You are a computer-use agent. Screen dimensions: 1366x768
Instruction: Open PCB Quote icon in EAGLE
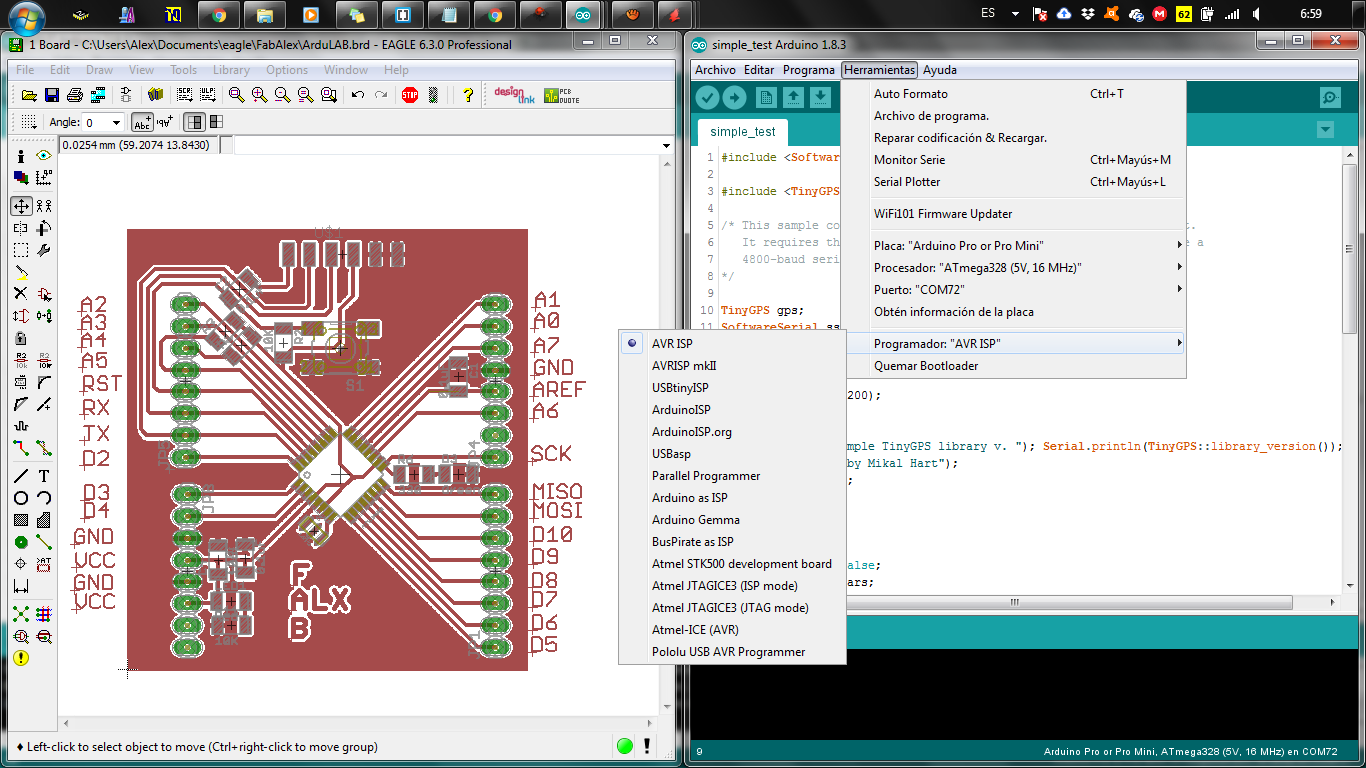[x=561, y=95]
